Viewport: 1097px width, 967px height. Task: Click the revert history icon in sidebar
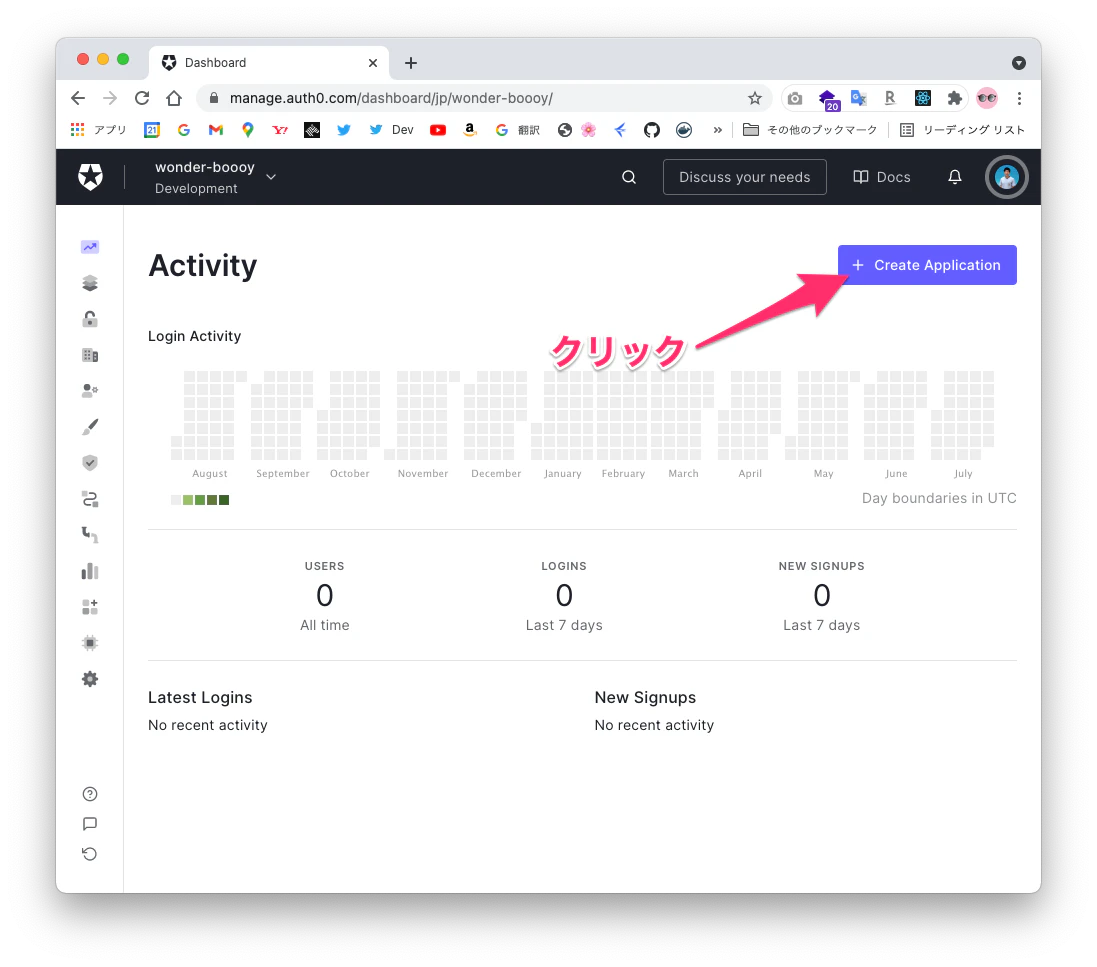pyautogui.click(x=90, y=854)
